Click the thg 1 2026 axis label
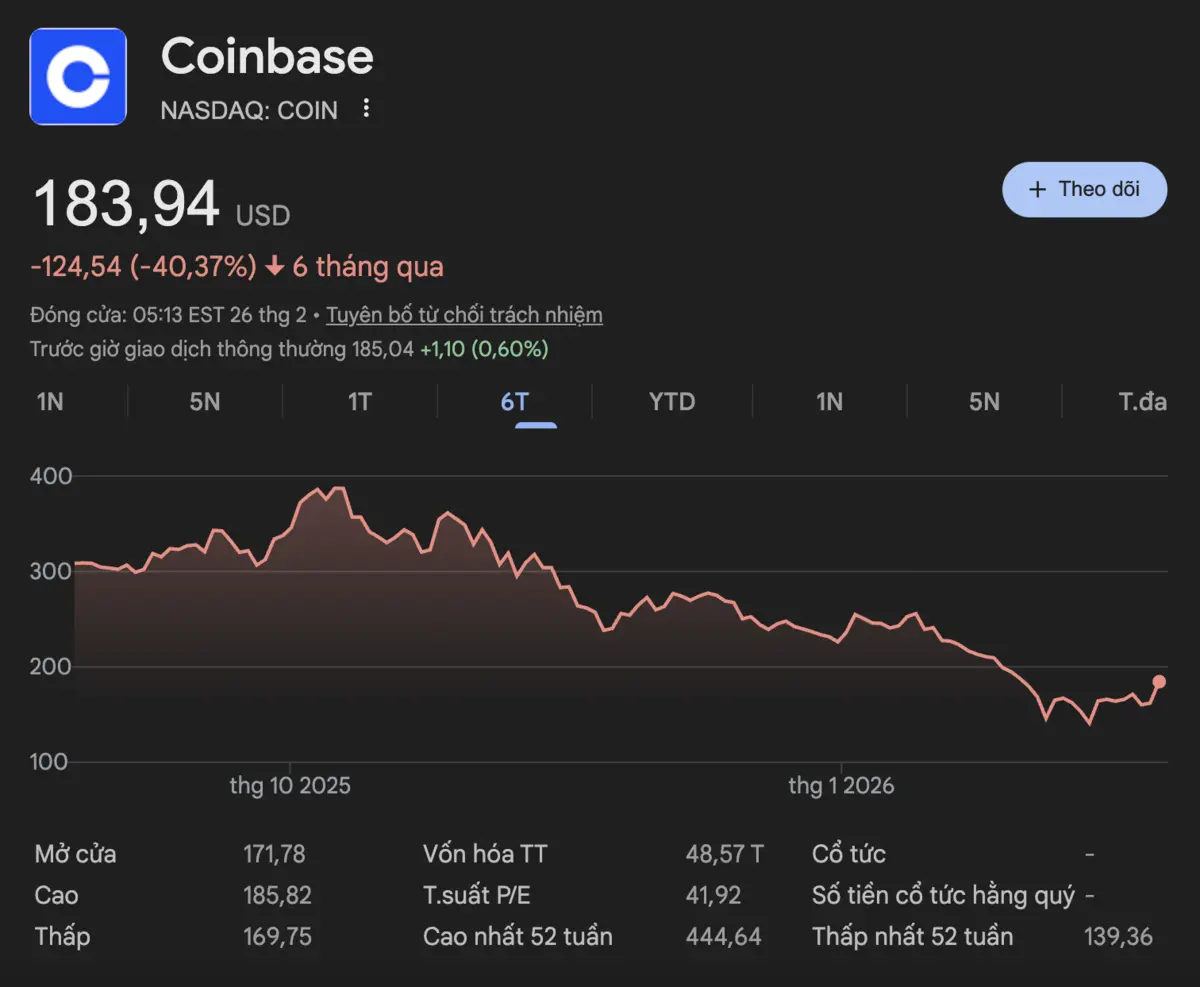 click(841, 786)
